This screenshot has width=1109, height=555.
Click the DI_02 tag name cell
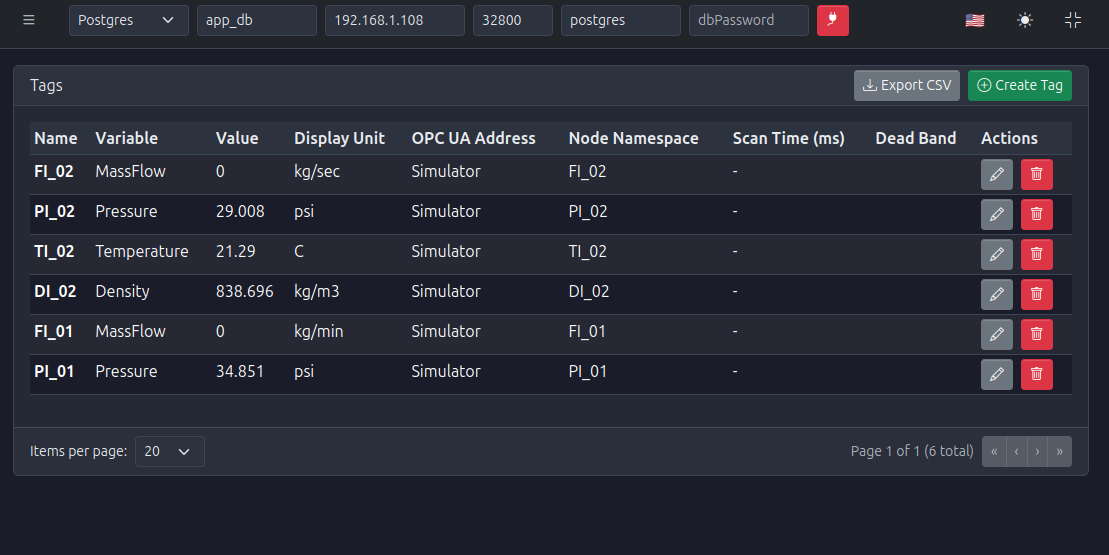tap(55, 291)
